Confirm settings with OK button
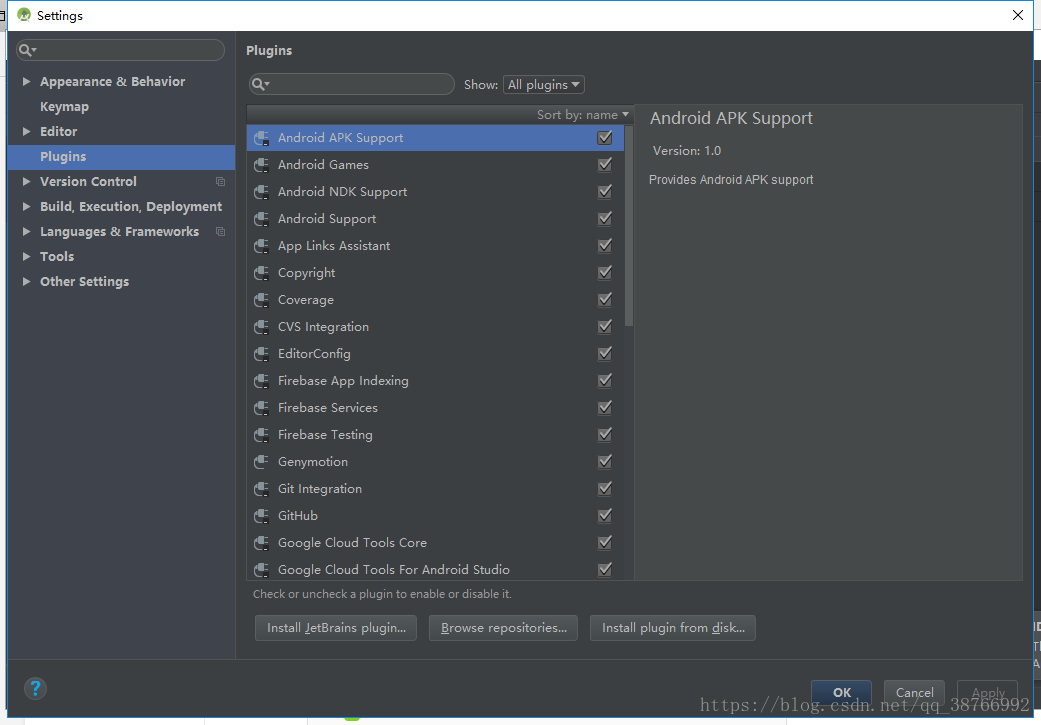The image size is (1041, 725). tap(841, 692)
